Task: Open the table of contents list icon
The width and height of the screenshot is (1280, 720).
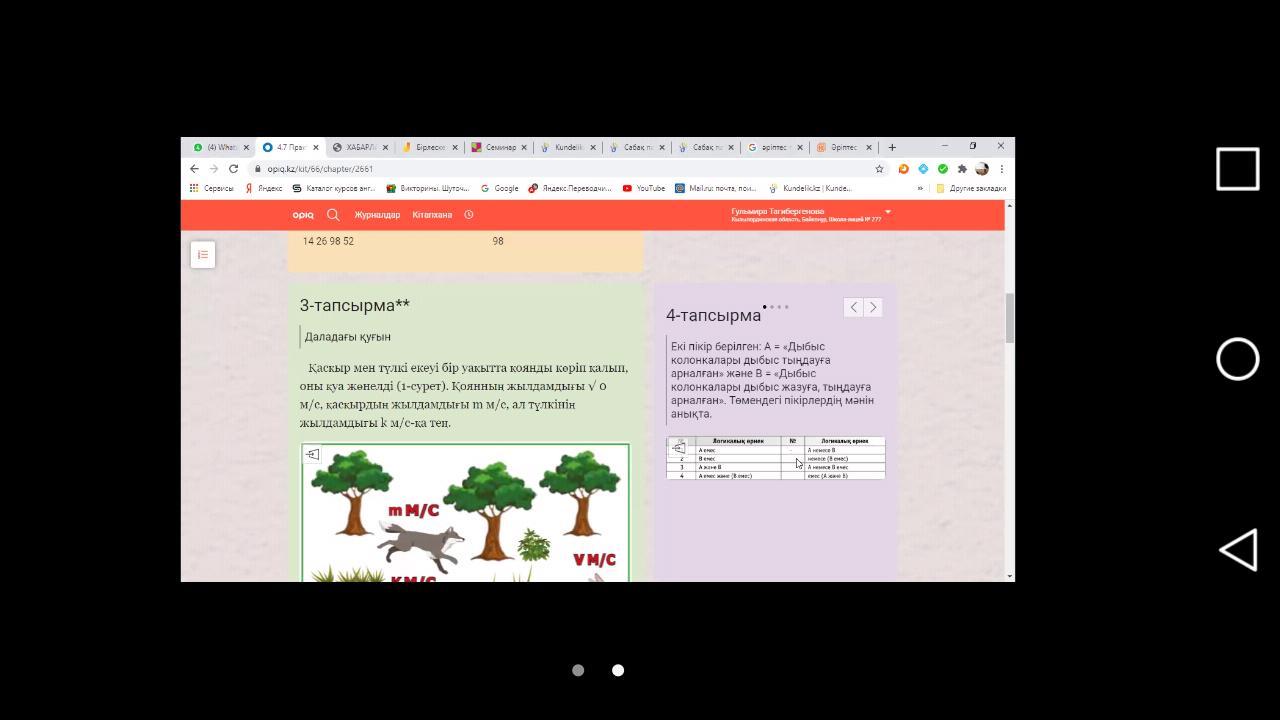Action: pyautogui.click(x=203, y=255)
